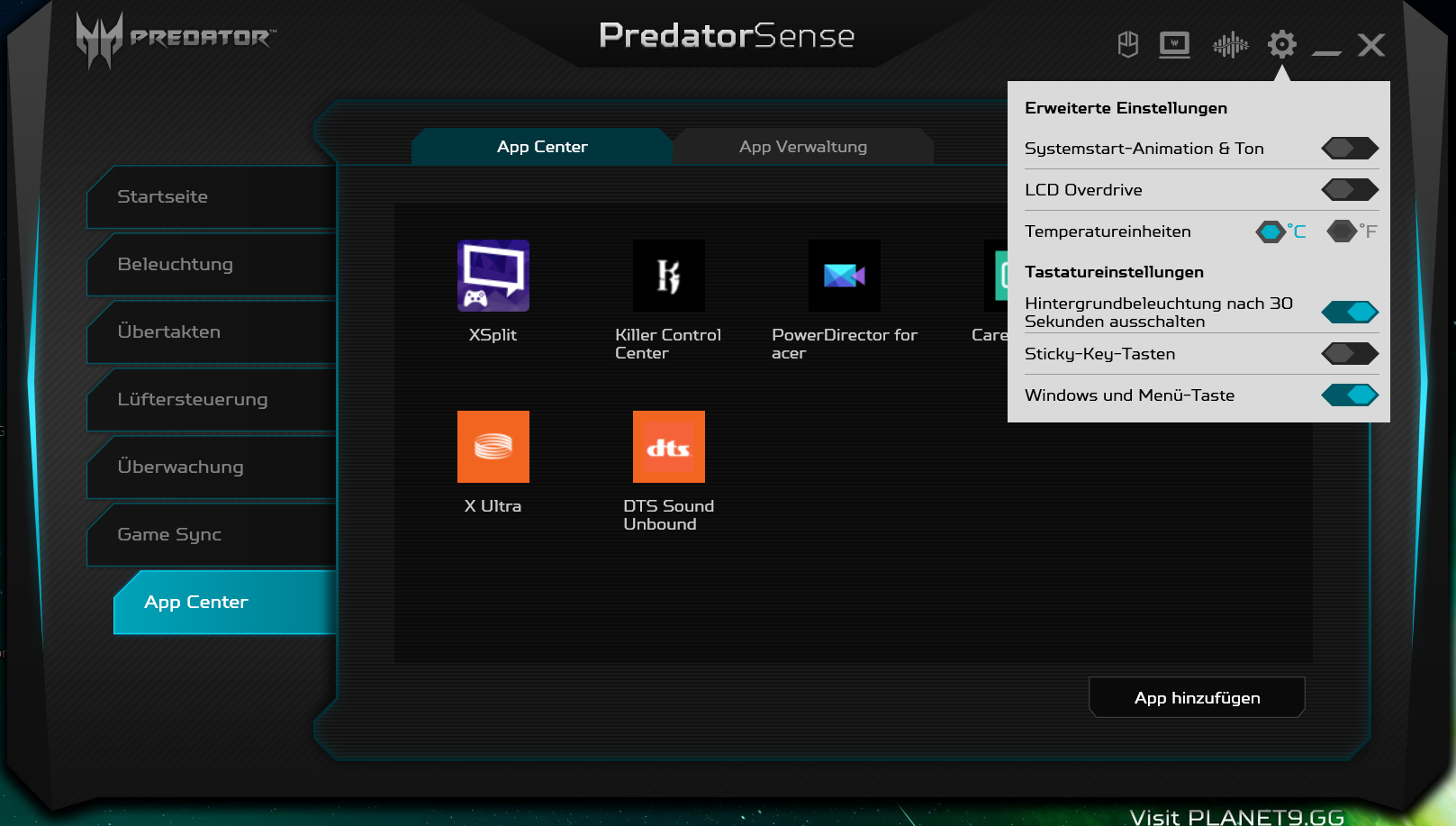Click the Tastatureinstellungen heading
This screenshot has width=1456, height=826.
coord(1114,272)
